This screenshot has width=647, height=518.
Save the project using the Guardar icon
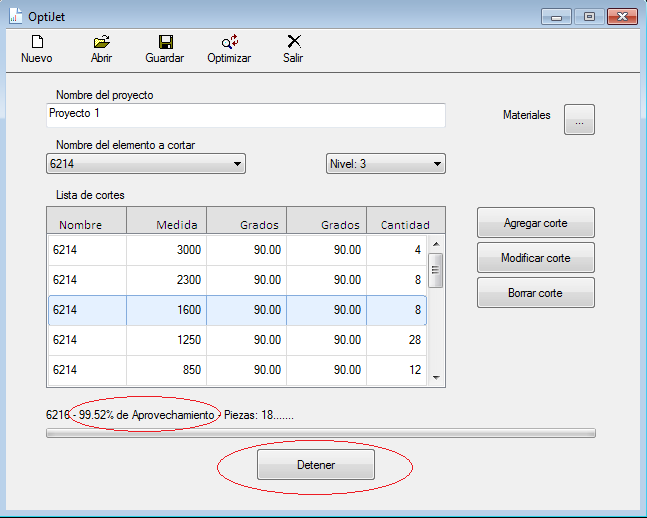165,42
